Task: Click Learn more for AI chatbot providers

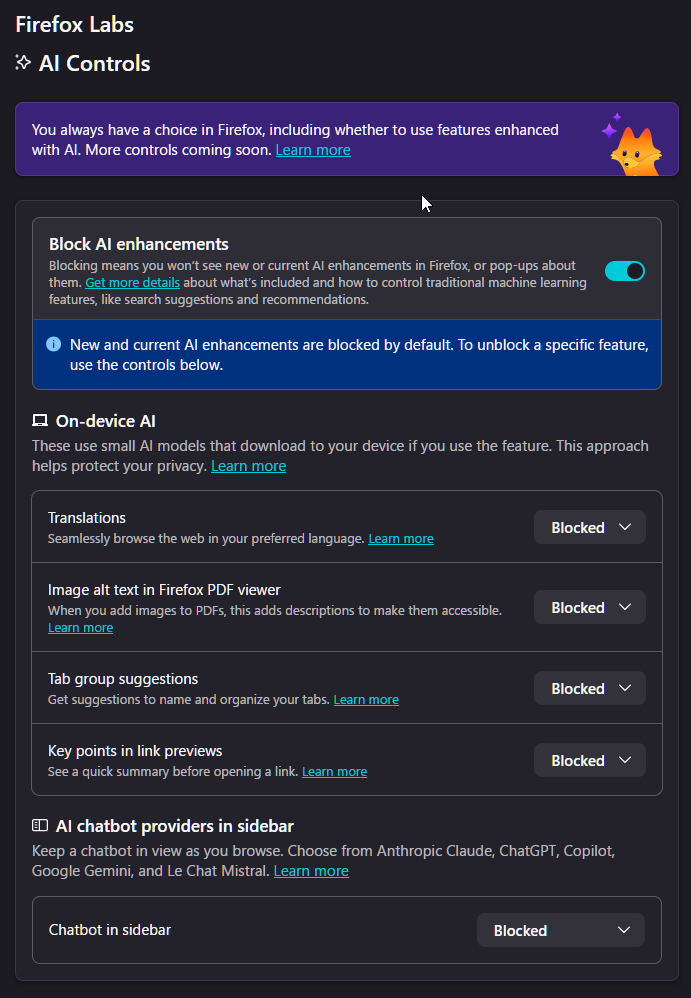Action: point(311,871)
